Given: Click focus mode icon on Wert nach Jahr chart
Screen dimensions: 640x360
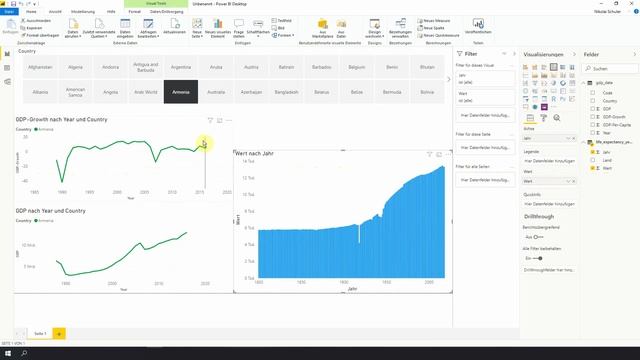Looking at the screenshot, I should click(439, 154).
